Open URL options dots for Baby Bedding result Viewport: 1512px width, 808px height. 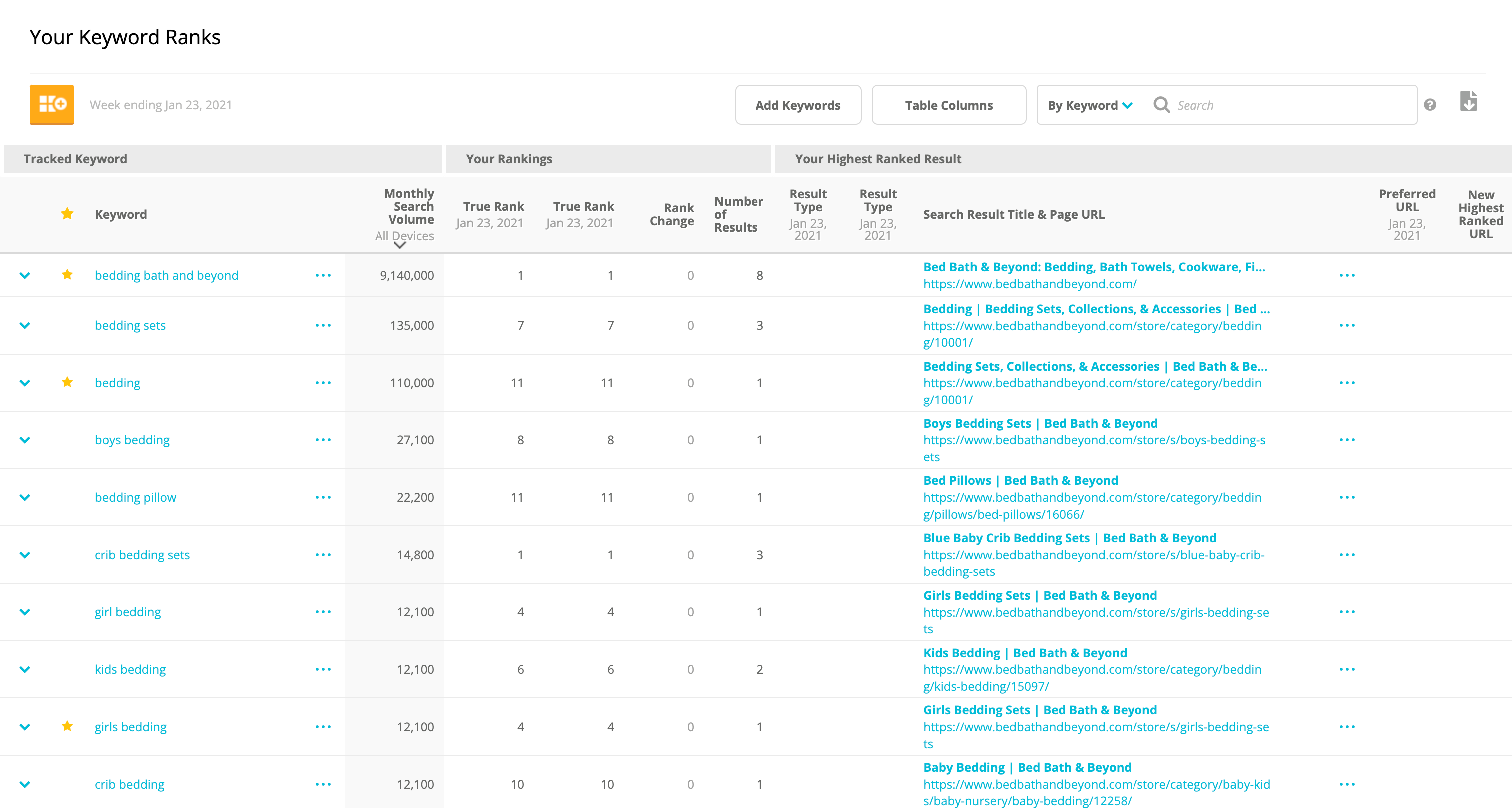point(1347,785)
